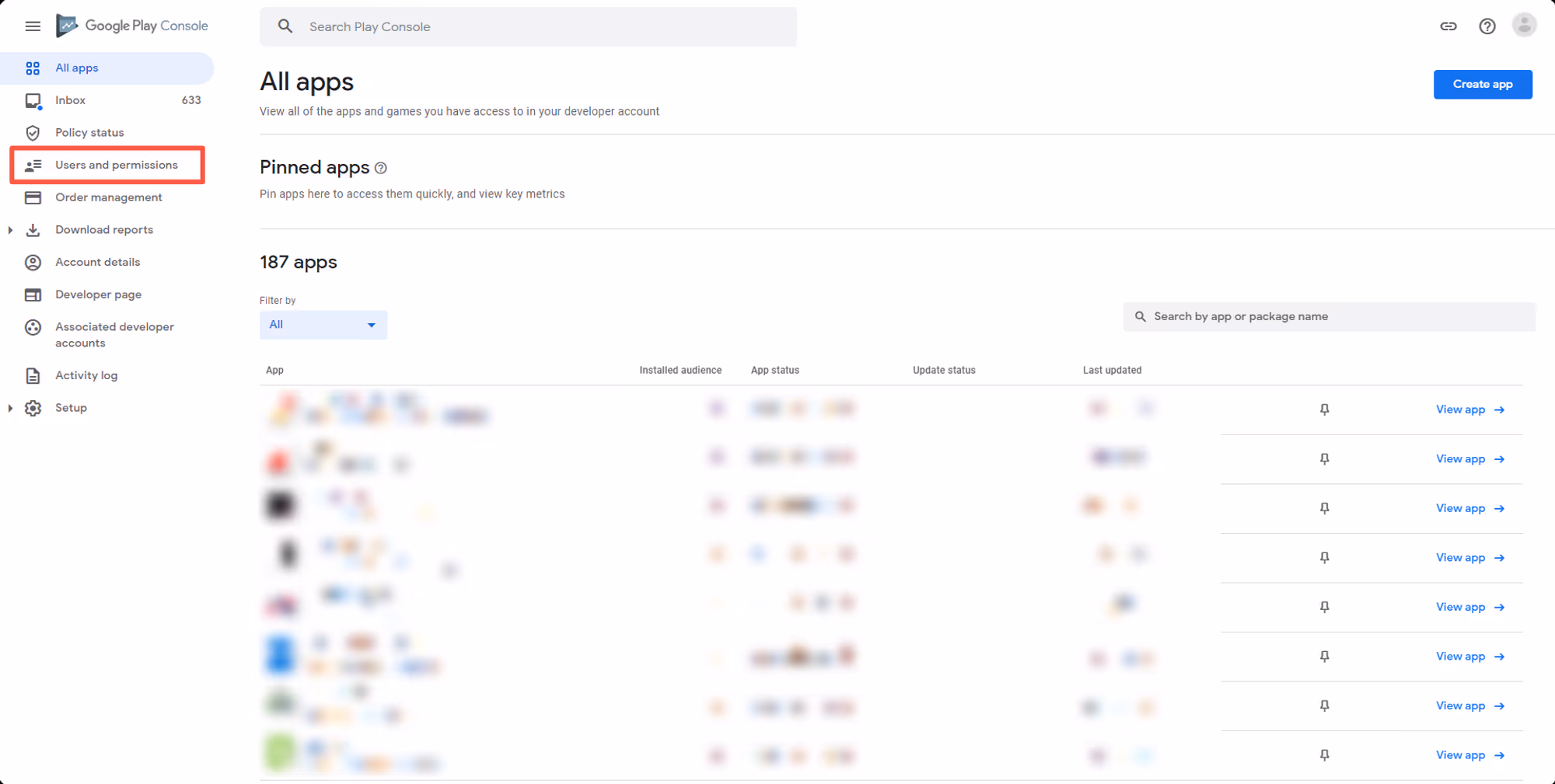Open Associated developer accounts page
The width and height of the screenshot is (1555, 784).
pos(107,335)
